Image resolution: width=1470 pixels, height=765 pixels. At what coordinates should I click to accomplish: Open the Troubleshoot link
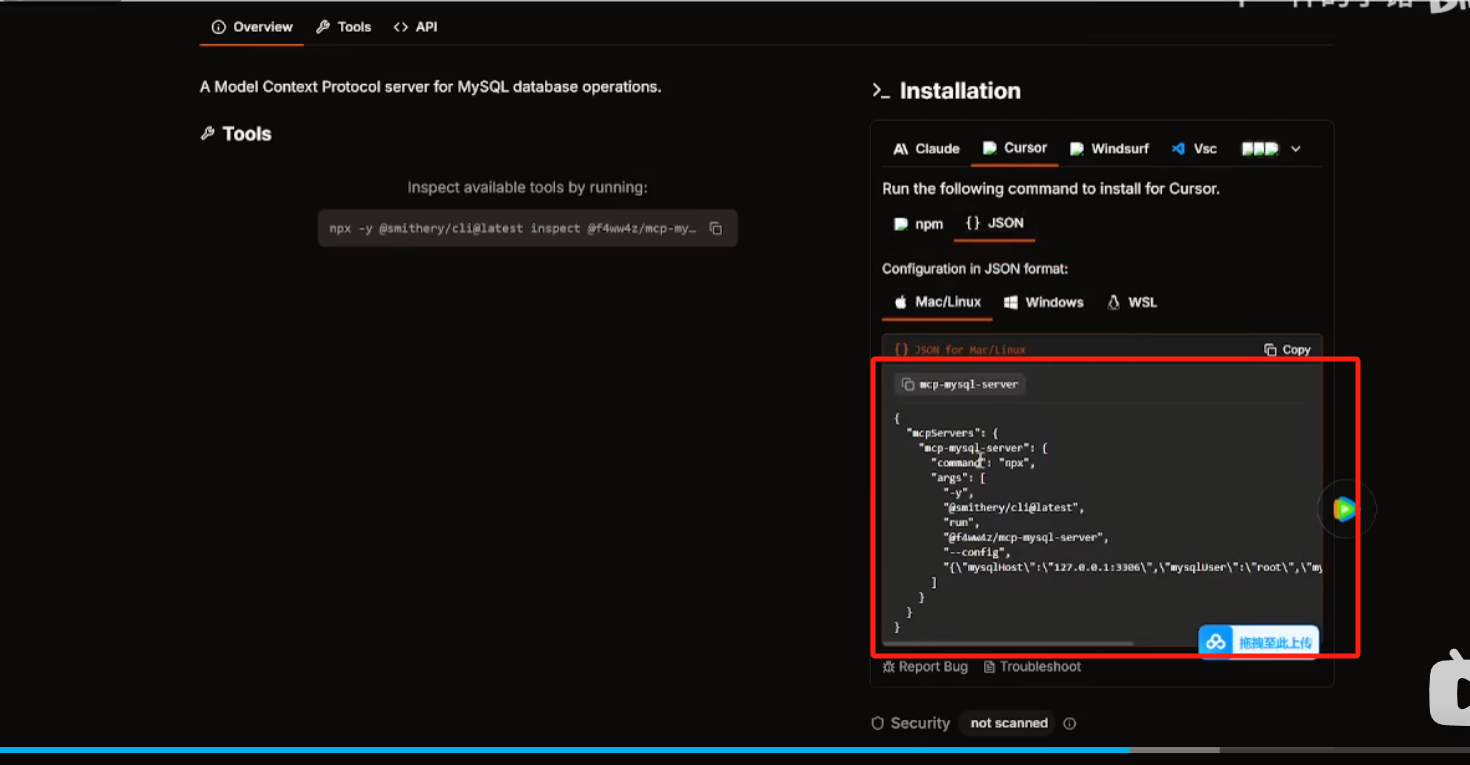[x=1033, y=667]
